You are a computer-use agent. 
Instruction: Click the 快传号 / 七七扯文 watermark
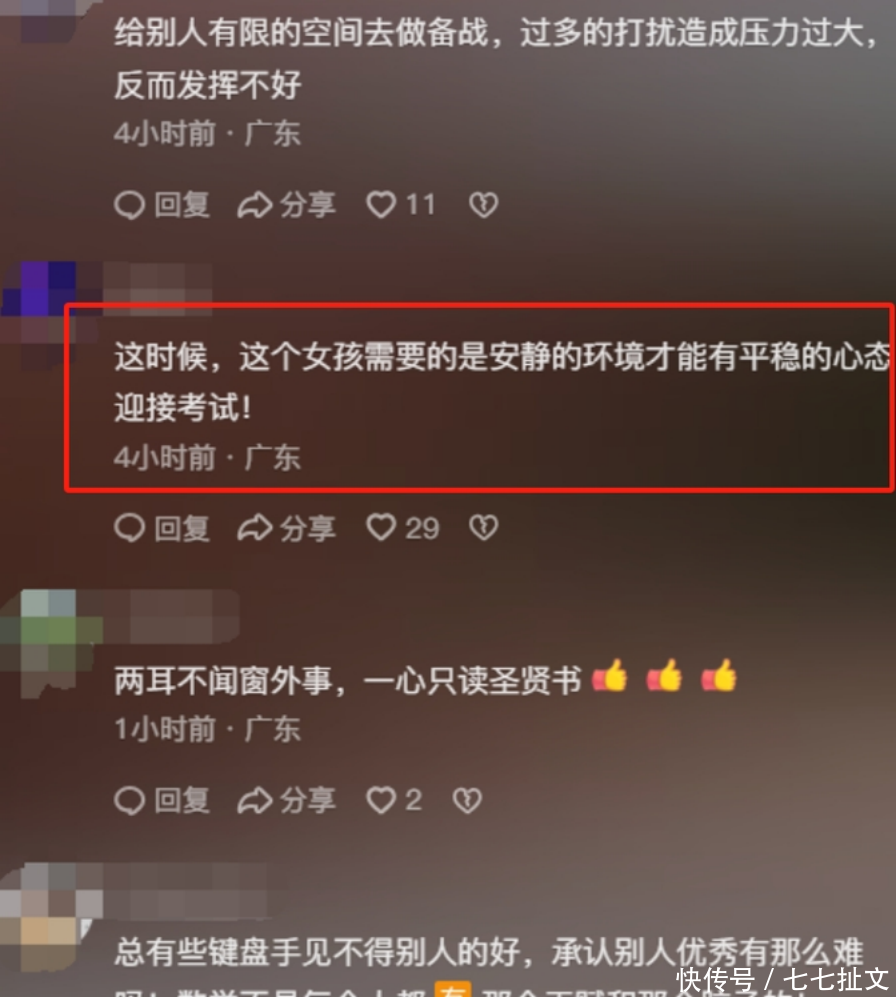[x=783, y=980]
